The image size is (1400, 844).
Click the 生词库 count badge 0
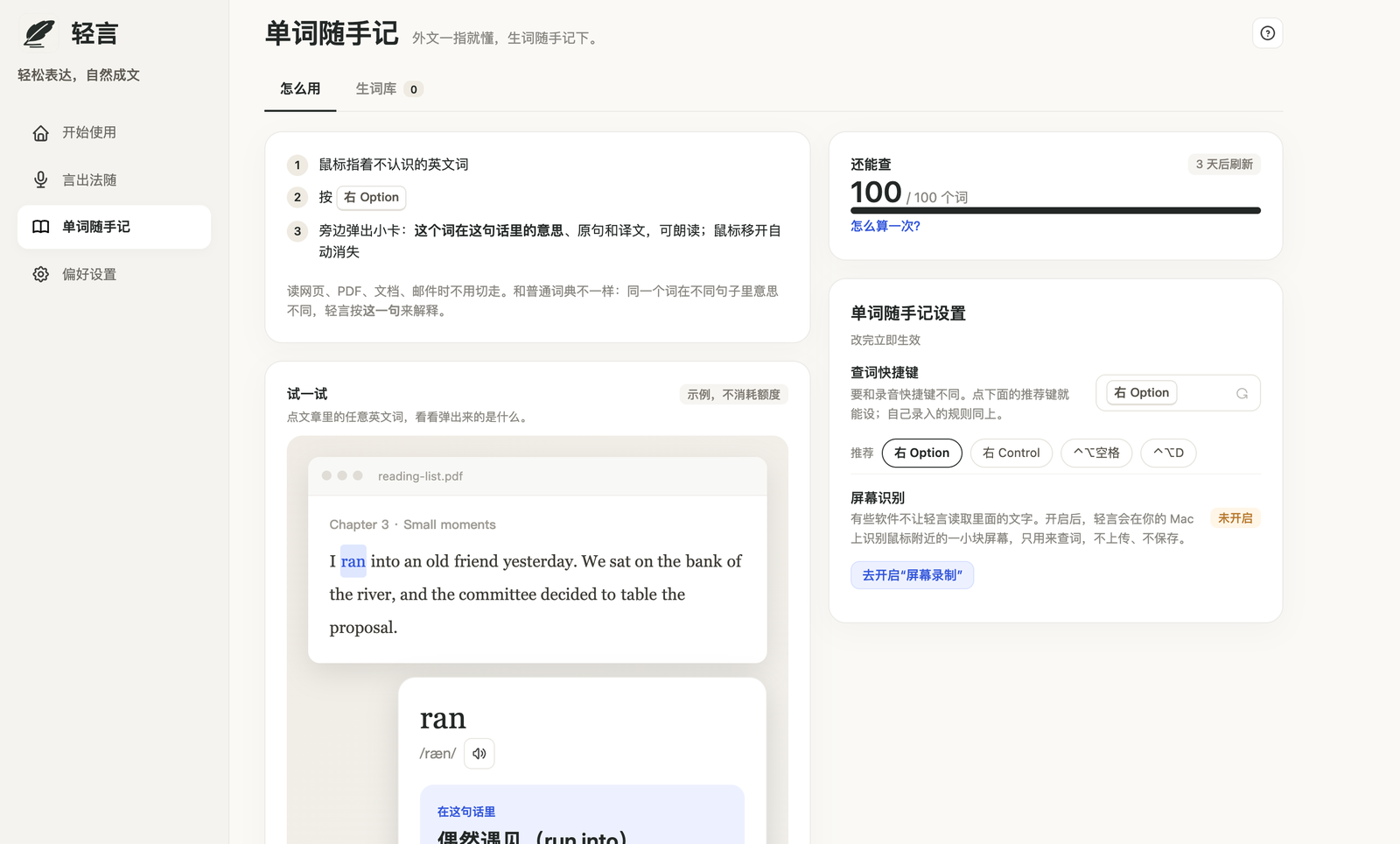point(414,89)
